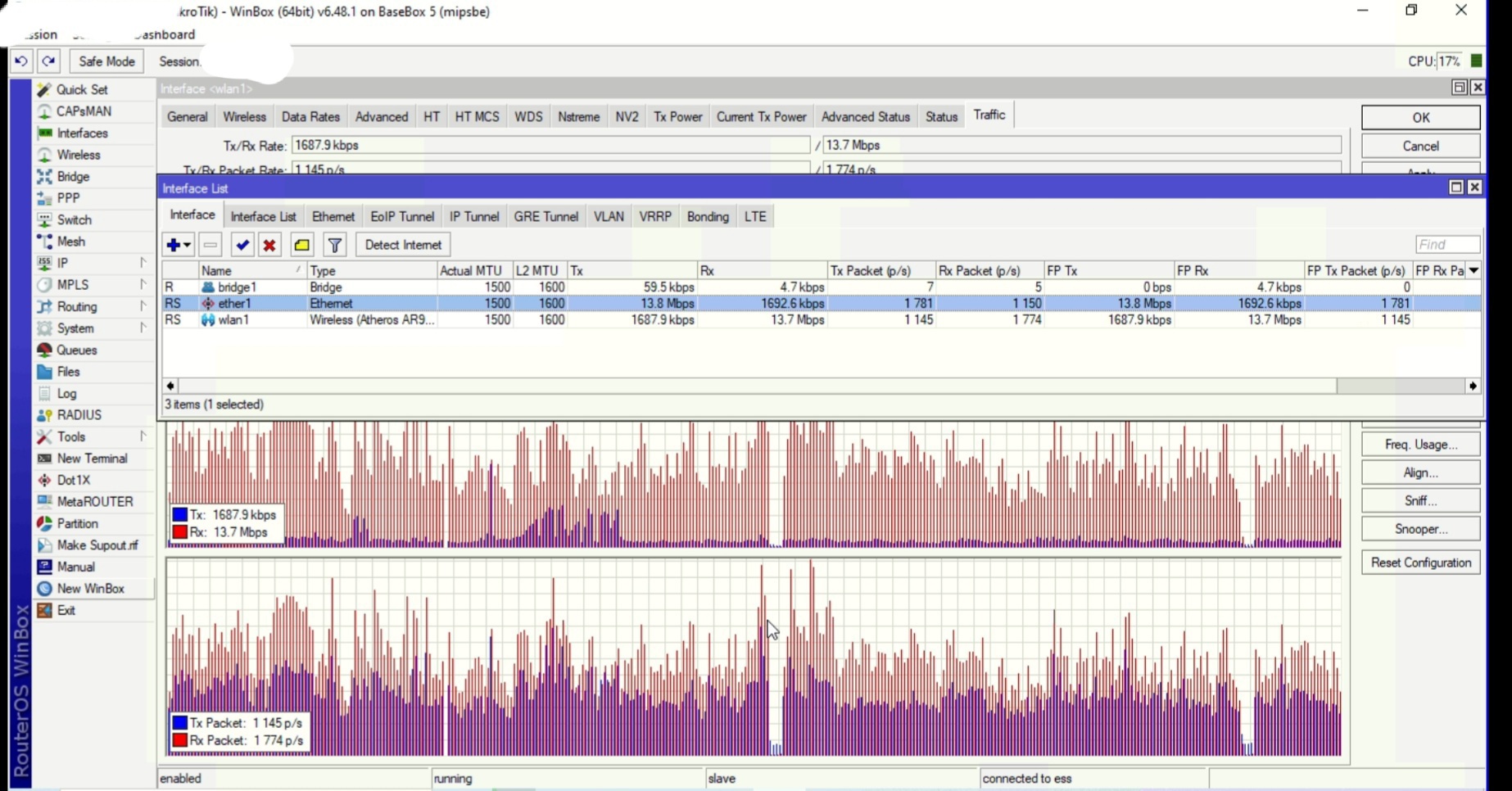Viewport: 1512px width, 791px height.
Task: Open Queues from the sidebar
Action: (x=76, y=350)
